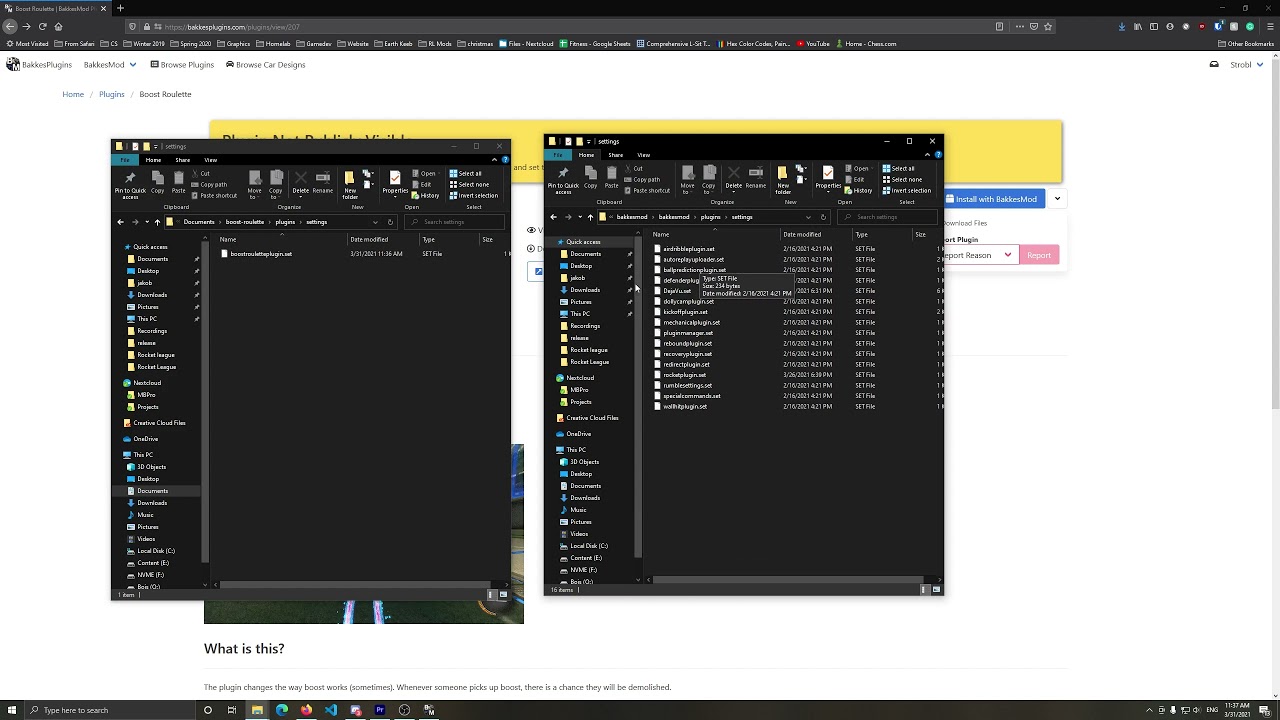Viewport: 1280px width, 720px height.
Task: Click Rename icon in right Explorer window ribbon
Action: (x=755, y=177)
